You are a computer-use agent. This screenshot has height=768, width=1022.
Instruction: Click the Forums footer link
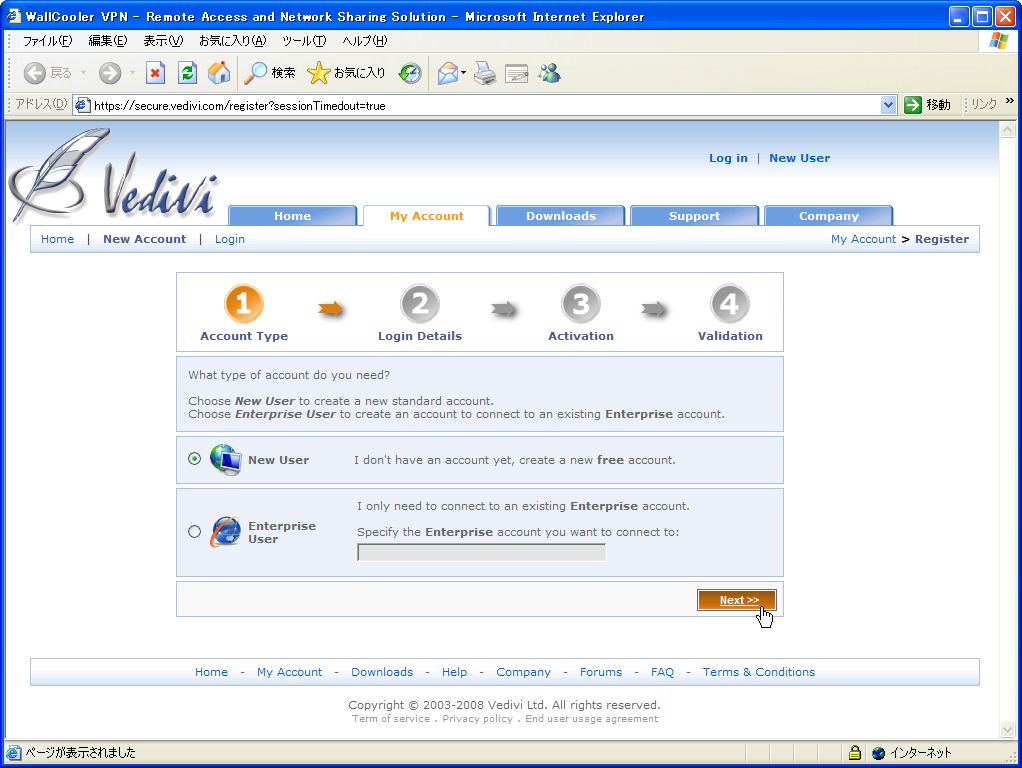[601, 672]
